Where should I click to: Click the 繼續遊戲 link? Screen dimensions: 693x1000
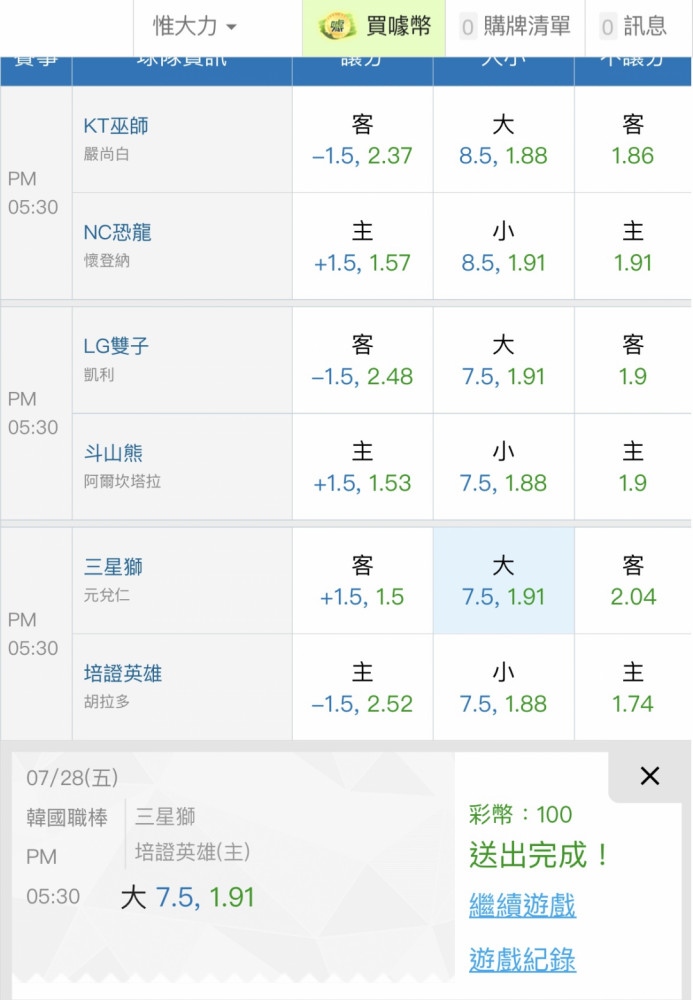coord(522,905)
